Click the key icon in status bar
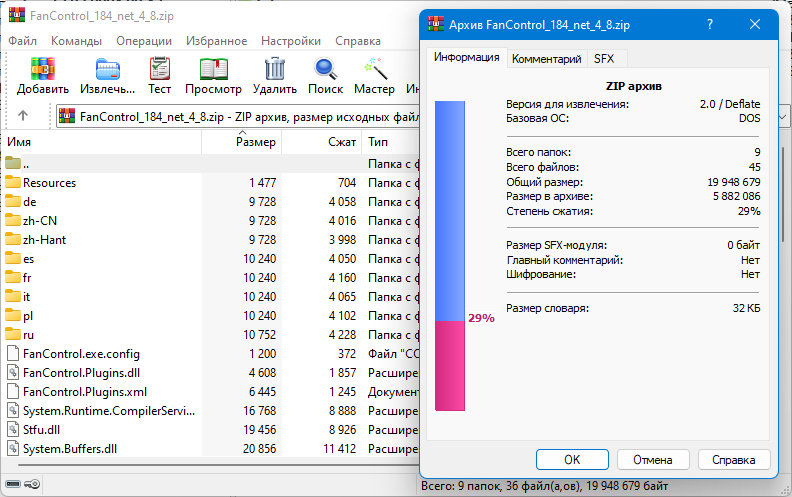 [32, 484]
